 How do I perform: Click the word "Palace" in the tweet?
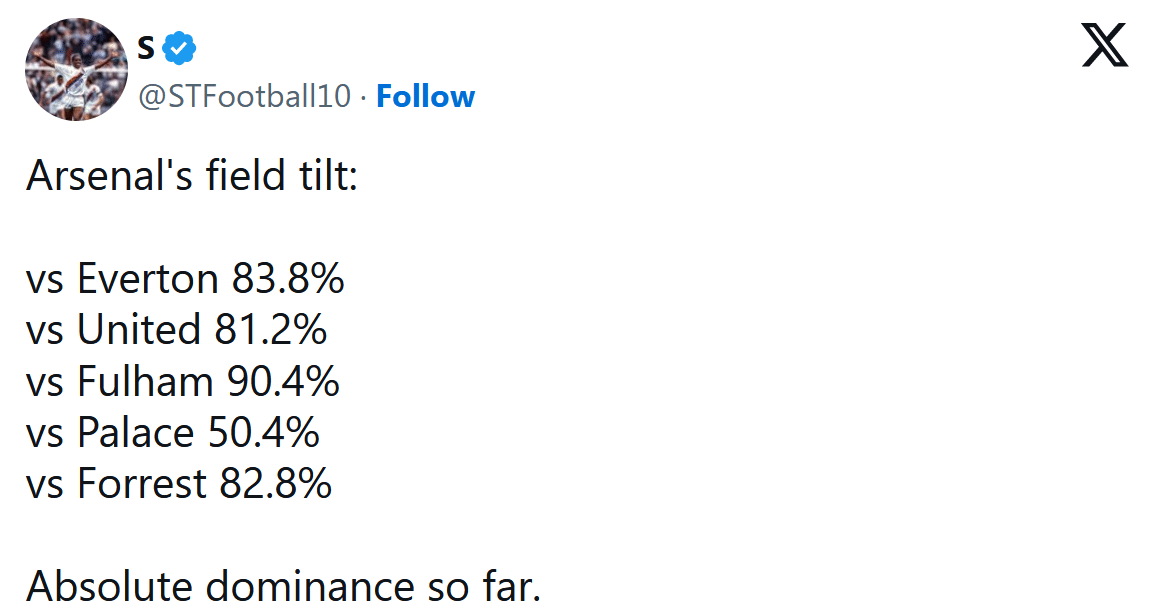pos(135,433)
